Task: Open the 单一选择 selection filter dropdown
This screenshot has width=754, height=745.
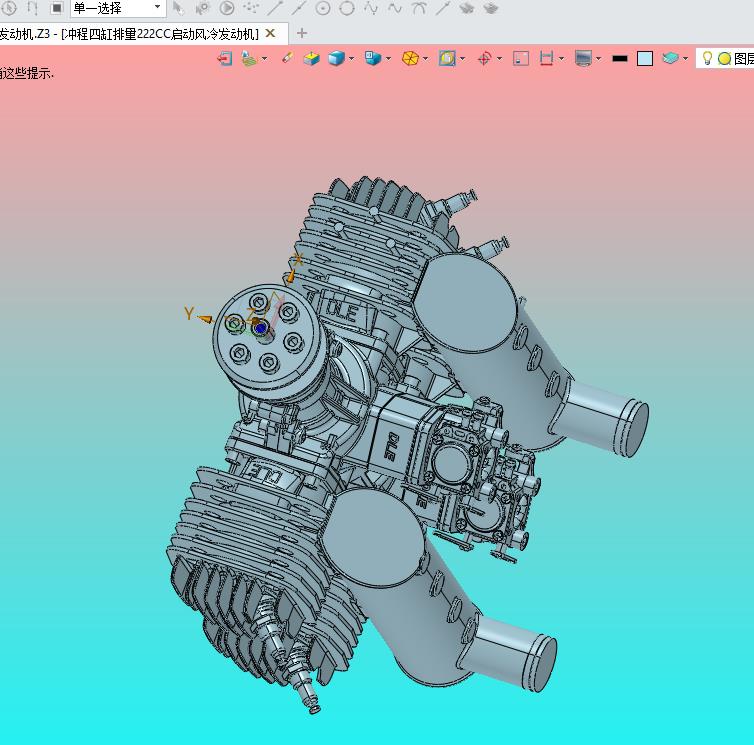Action: 118,8
